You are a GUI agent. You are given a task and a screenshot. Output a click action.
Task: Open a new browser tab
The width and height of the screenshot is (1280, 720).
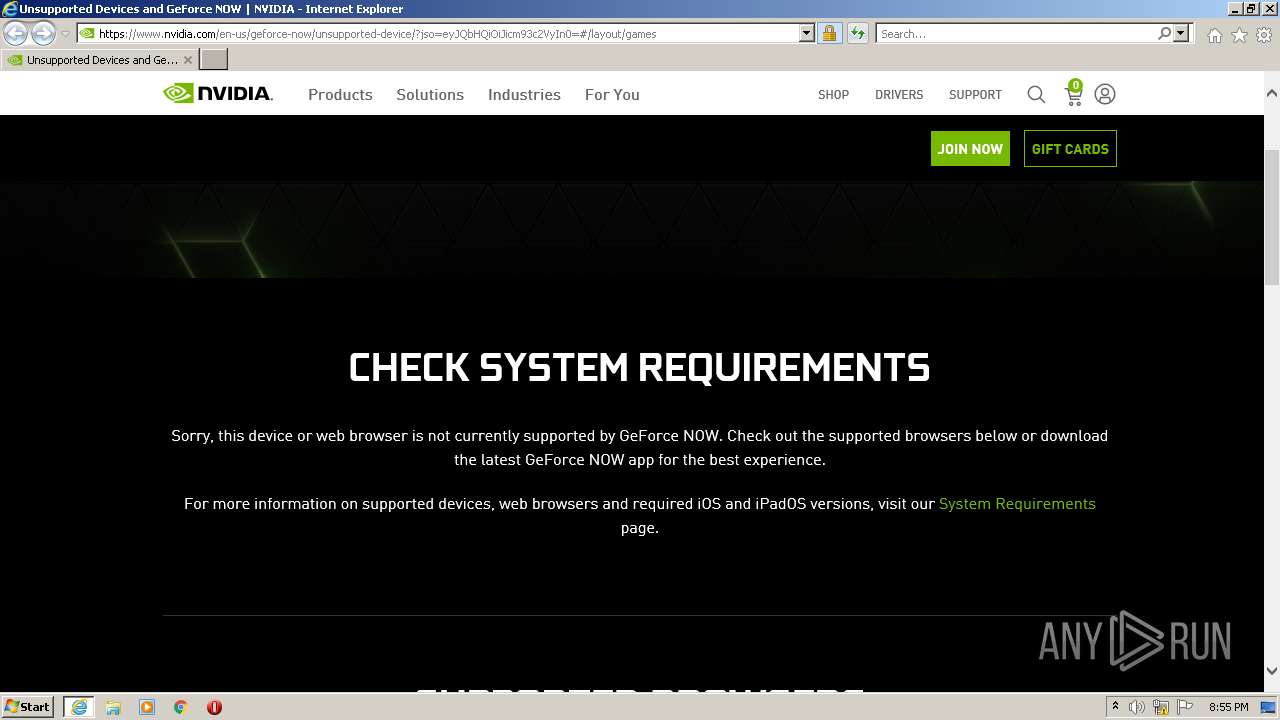click(214, 59)
